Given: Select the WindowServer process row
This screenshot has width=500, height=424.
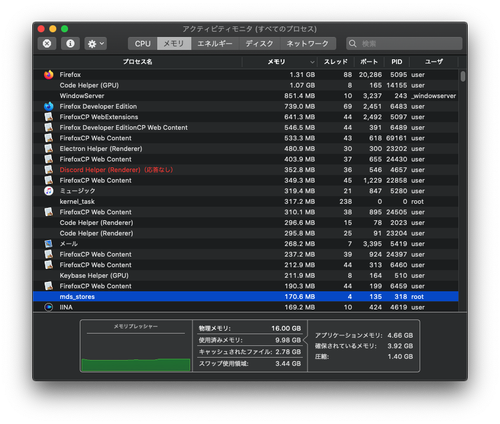Looking at the screenshot, I should 246,96.
